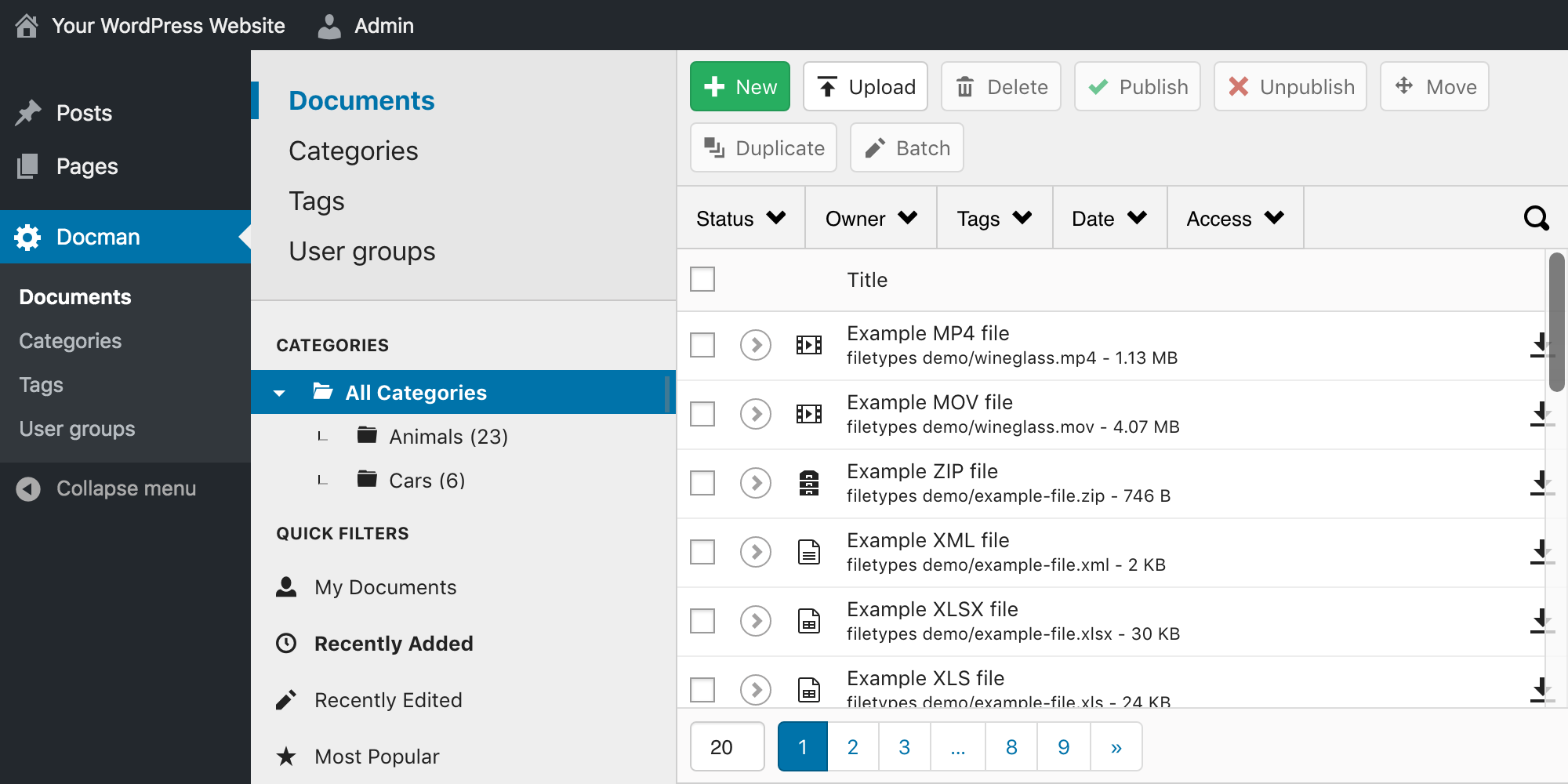The width and height of the screenshot is (1568, 784).
Task: Check the select-all checkbox beside Title
Action: pos(702,279)
